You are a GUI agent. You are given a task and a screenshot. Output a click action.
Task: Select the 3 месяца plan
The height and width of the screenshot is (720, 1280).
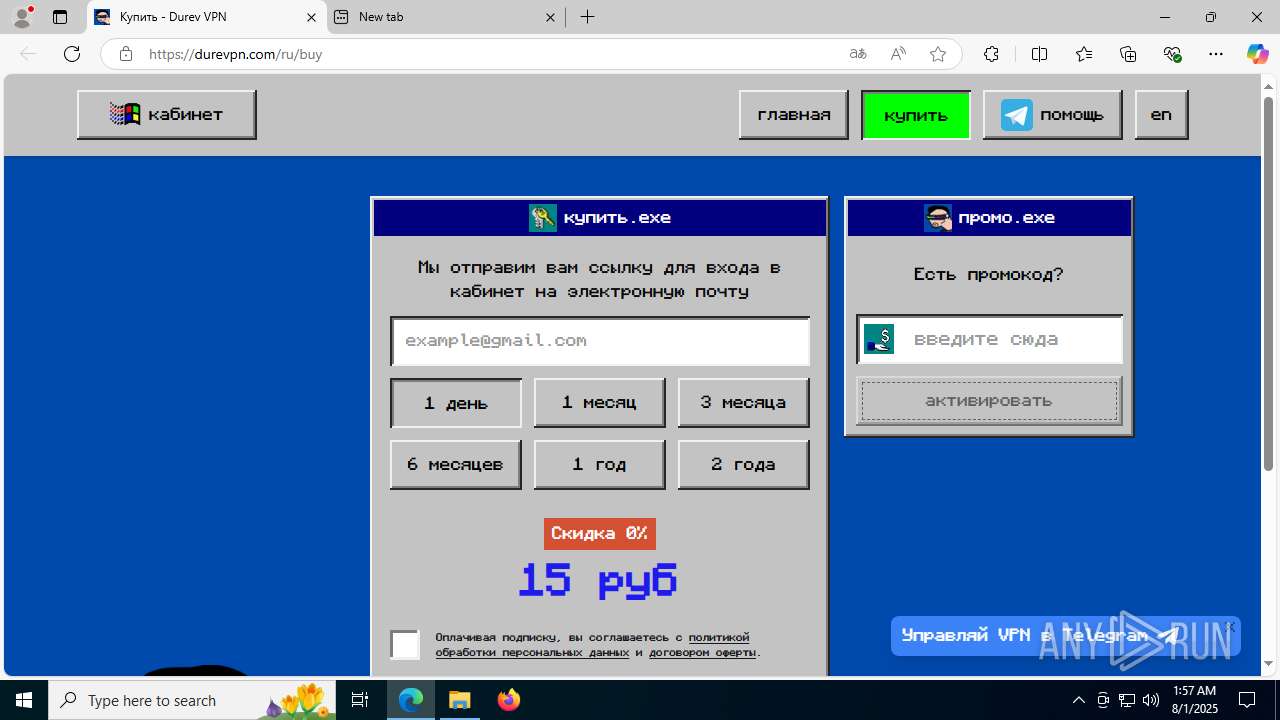click(x=743, y=403)
